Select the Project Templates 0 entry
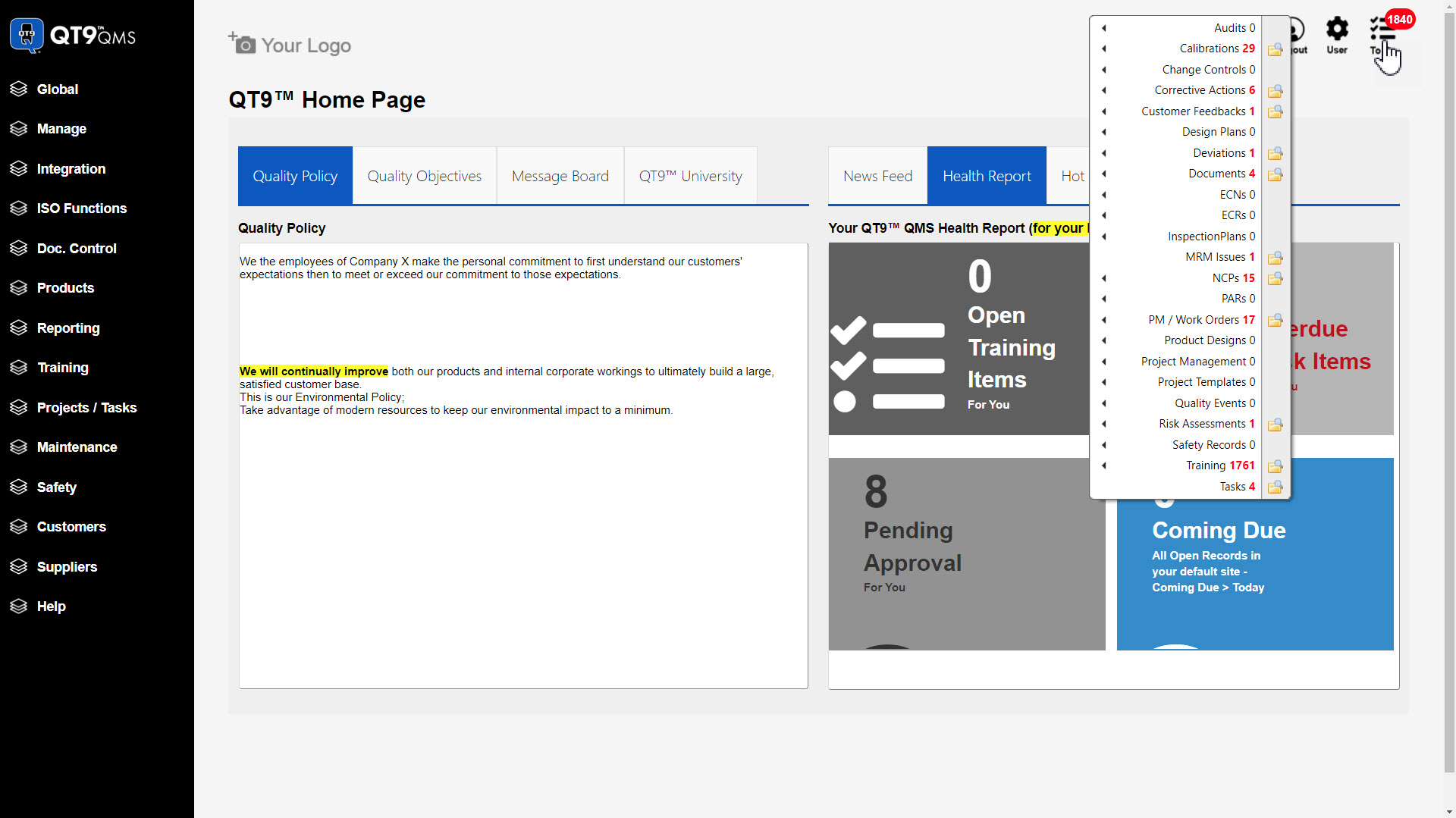 [x=1206, y=382]
